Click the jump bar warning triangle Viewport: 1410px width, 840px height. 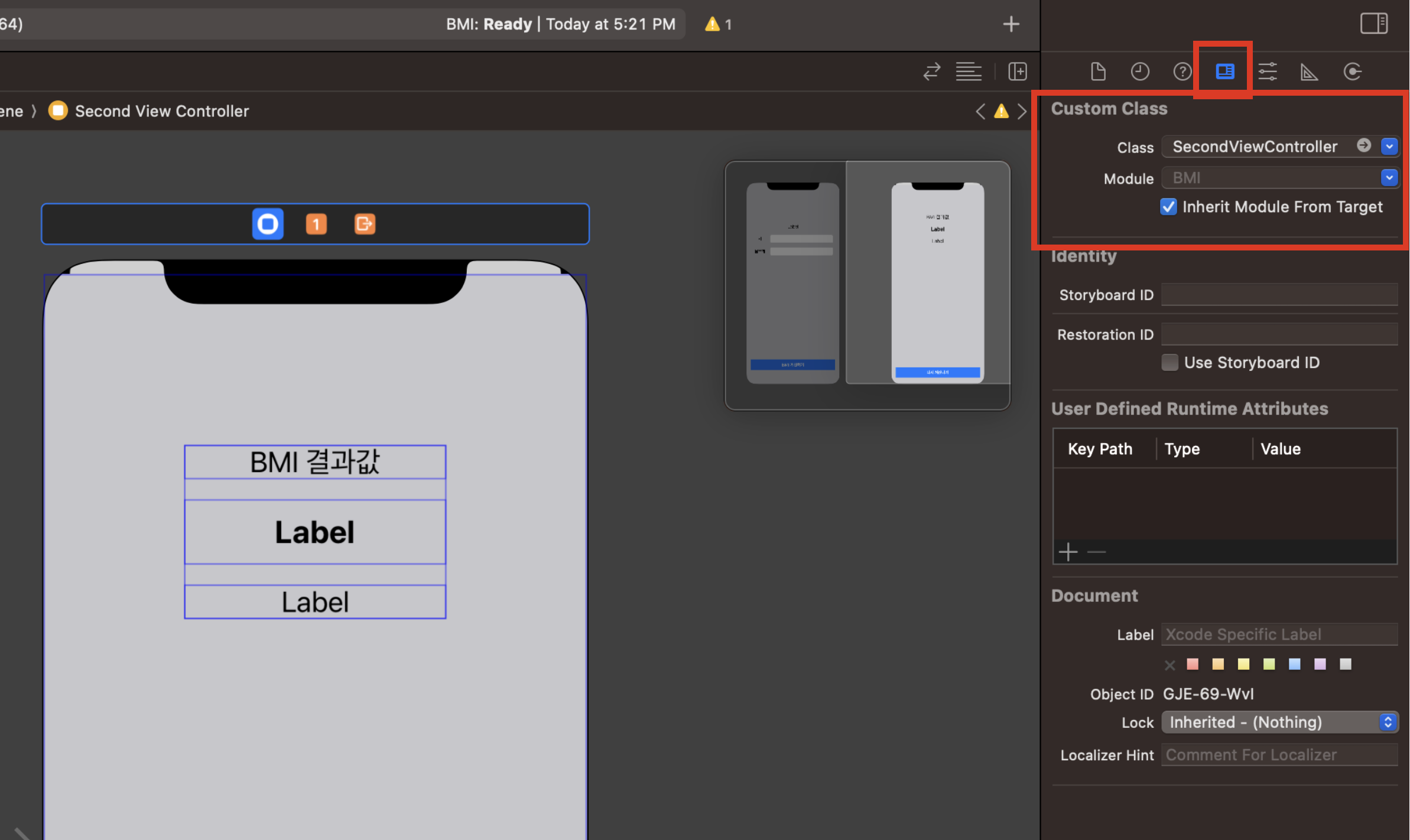point(1001,111)
